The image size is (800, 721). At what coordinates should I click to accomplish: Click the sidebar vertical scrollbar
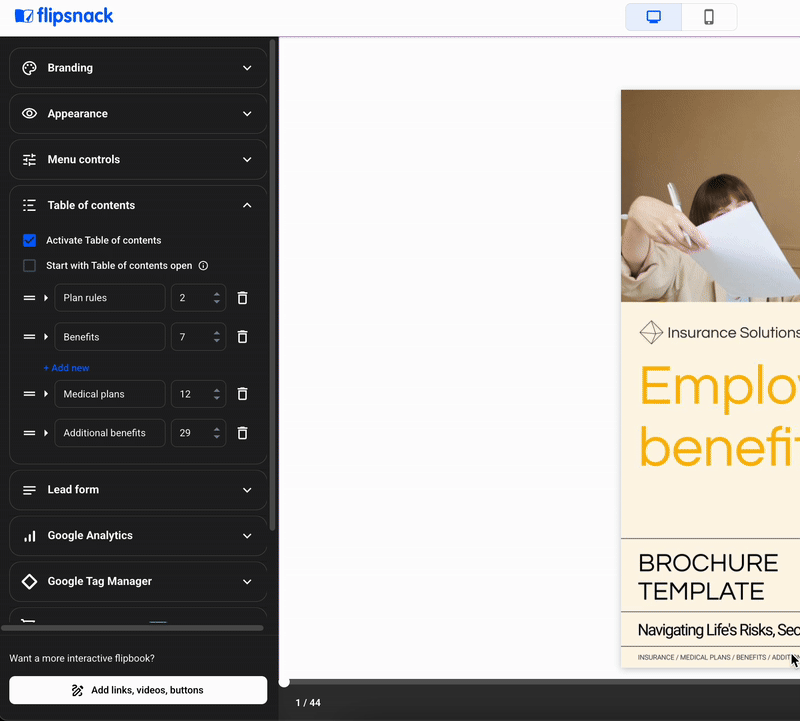tap(272, 286)
